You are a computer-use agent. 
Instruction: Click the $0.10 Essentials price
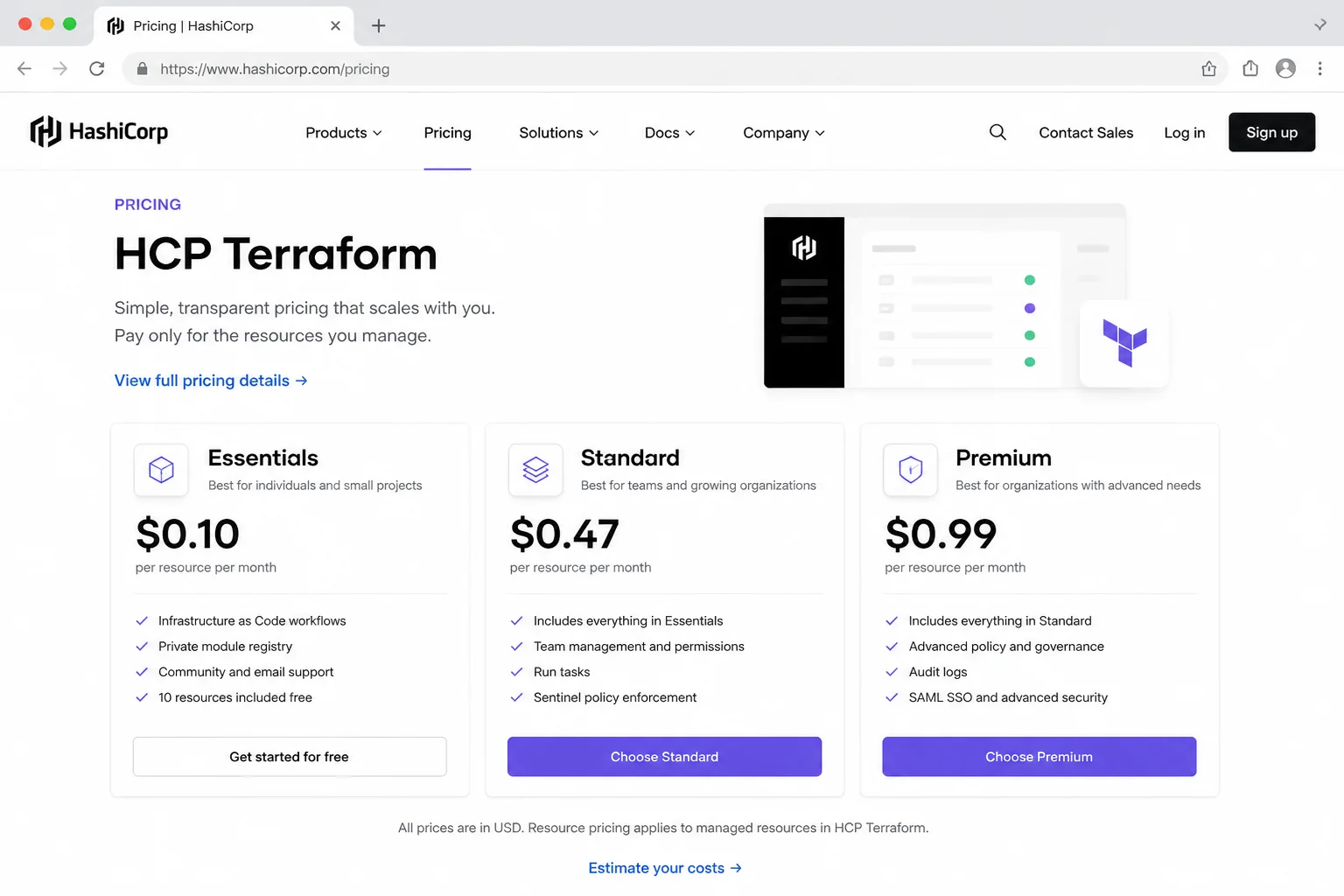tap(187, 534)
